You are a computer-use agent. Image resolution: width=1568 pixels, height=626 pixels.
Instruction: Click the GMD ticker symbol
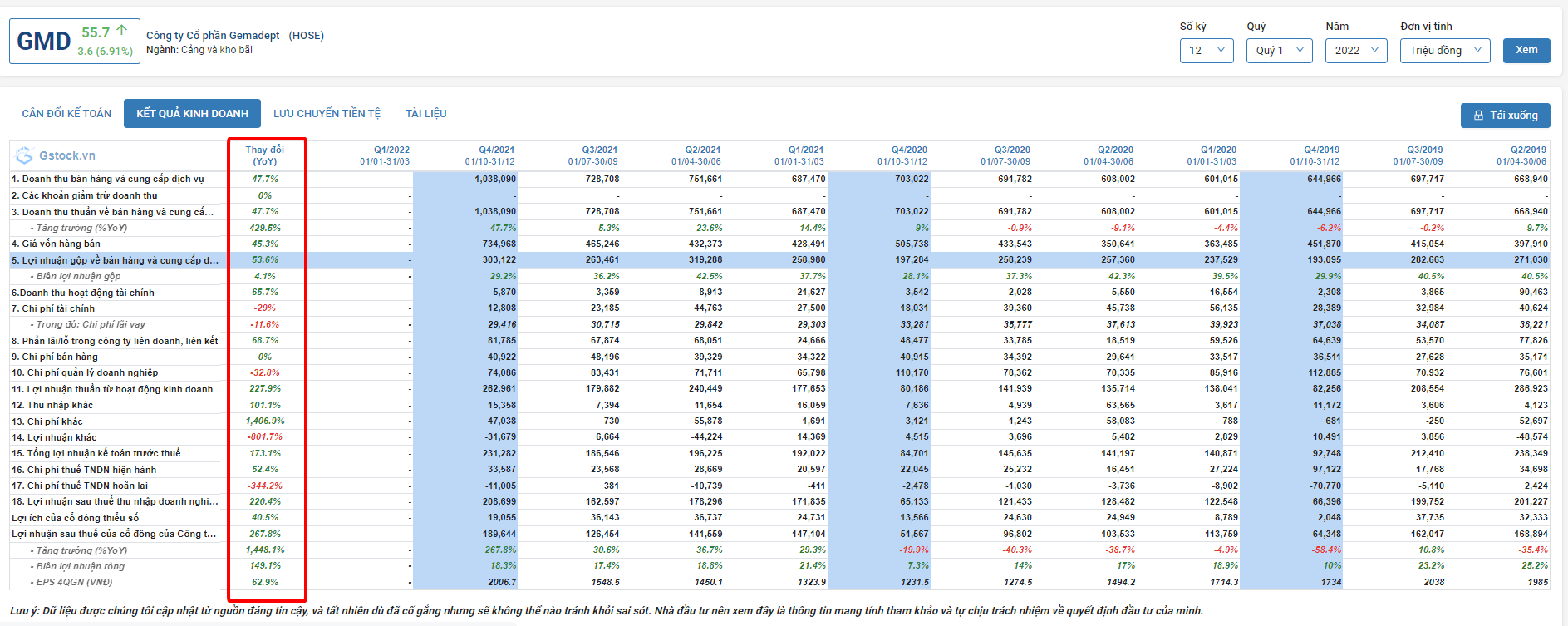pos(44,42)
